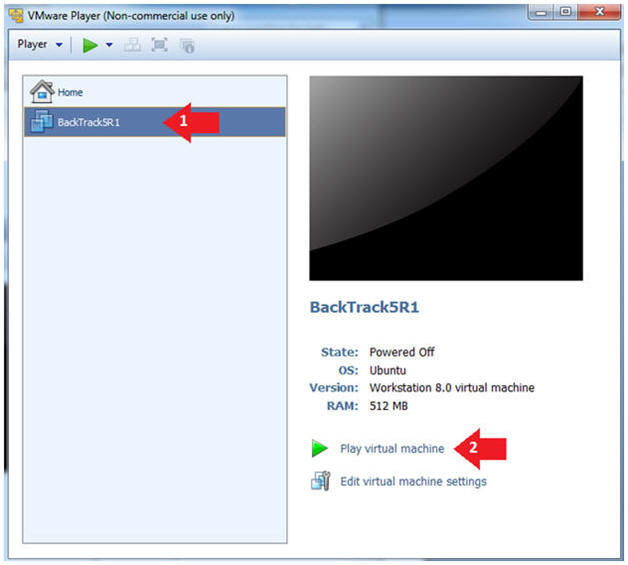Viewport: 628px width, 565px height.
Task: Click the green play icon beside Play virtual machine
Action: (320, 448)
